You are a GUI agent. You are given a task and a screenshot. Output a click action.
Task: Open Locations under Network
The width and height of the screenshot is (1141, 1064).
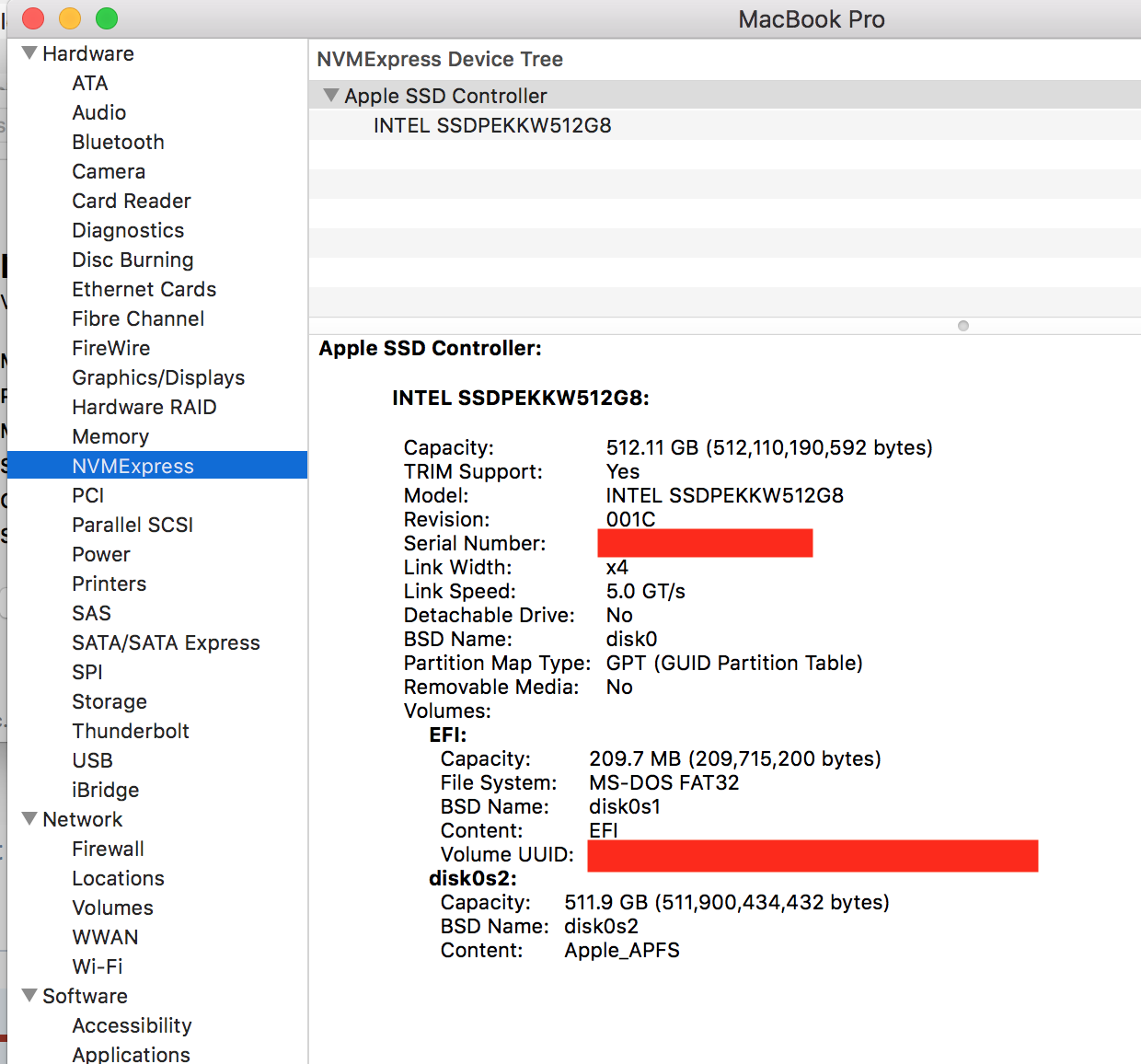pos(119,878)
